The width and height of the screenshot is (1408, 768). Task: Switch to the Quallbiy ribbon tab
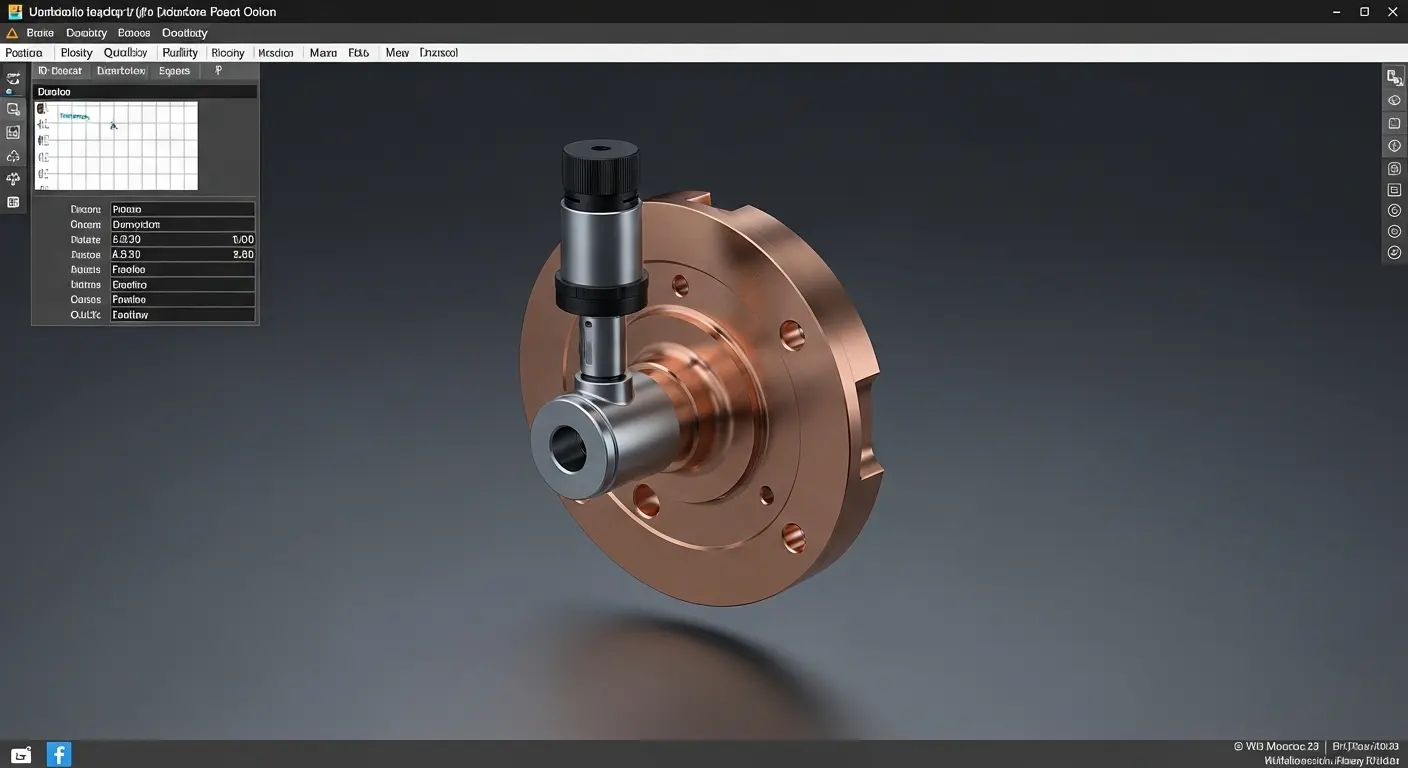125,53
